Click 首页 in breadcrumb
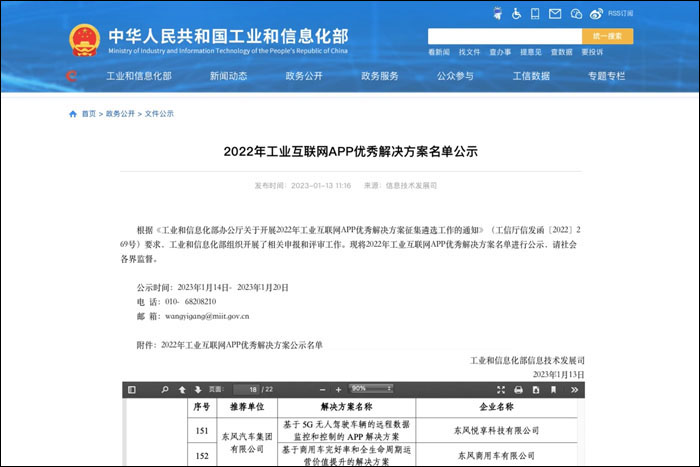Screen dimensions: 700x467 [x=89, y=114]
